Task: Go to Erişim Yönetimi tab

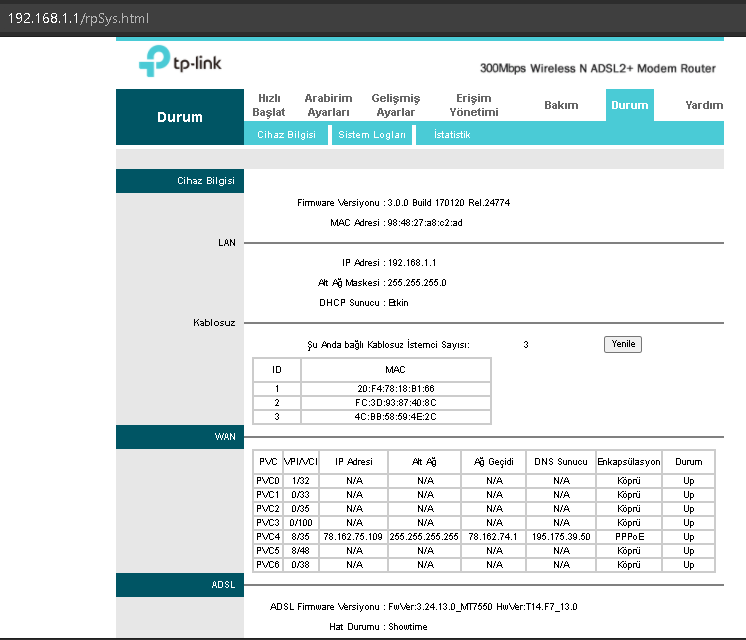Action: point(473,105)
